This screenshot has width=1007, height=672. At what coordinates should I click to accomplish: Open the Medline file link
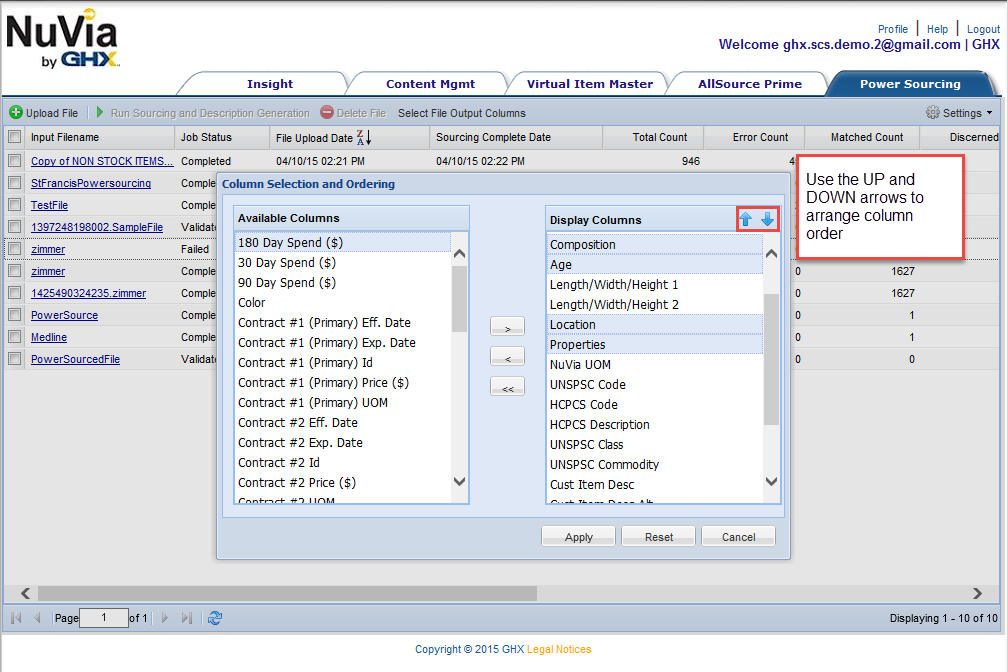49,337
